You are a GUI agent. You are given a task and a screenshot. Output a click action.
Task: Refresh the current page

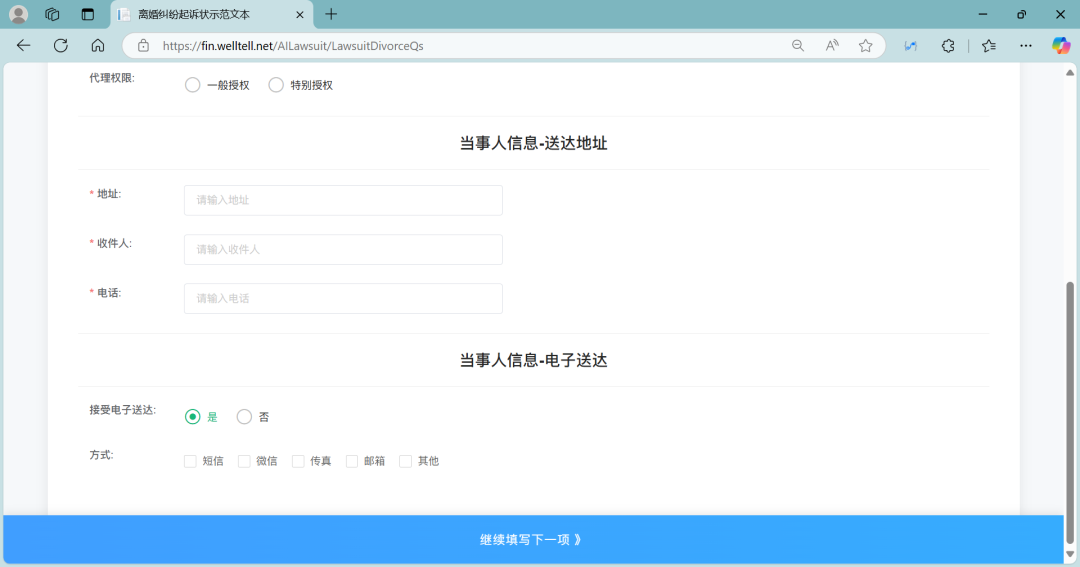61,45
